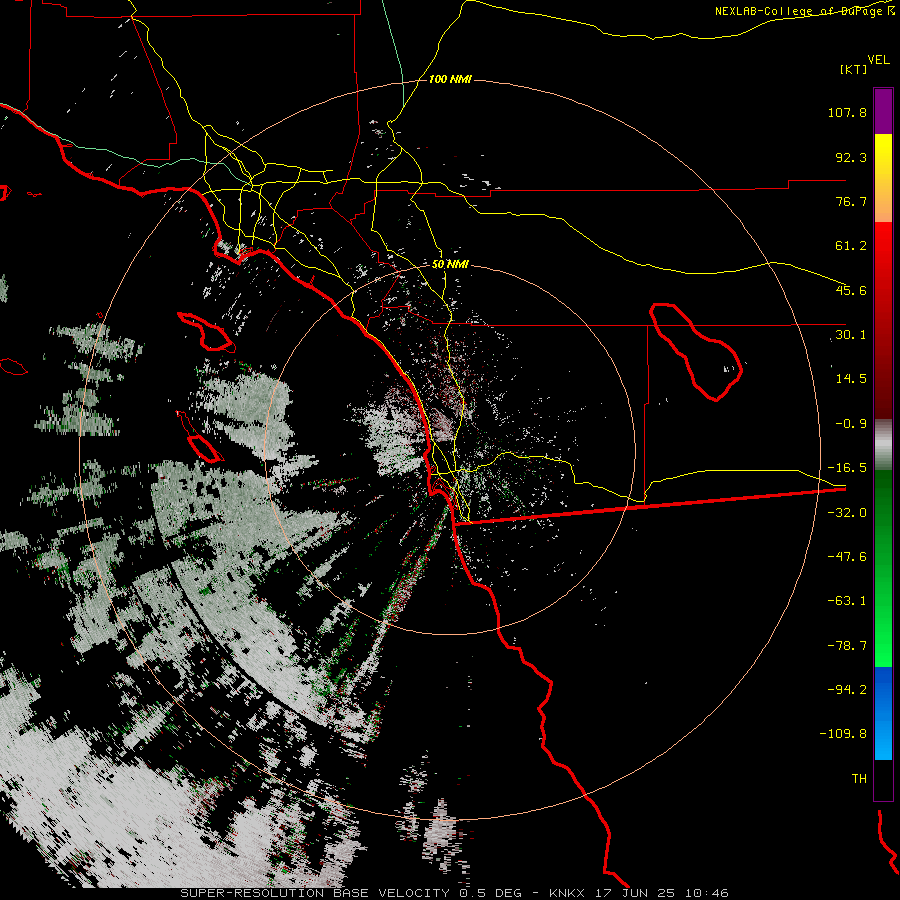Viewport: 900px width, 900px height.
Task: Click the VEL legend title
Action: pos(878,60)
